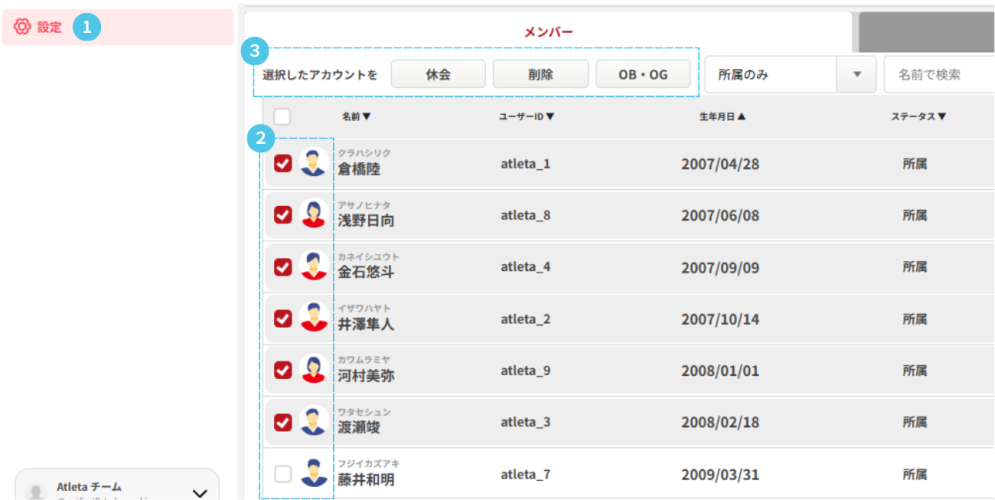Switch to the メンバー tab
This screenshot has width=995, height=500.
pyautogui.click(x=548, y=32)
